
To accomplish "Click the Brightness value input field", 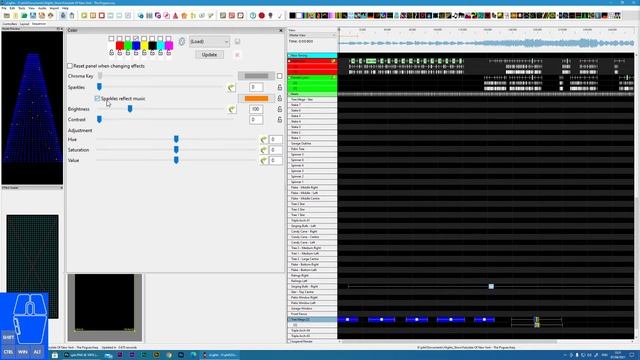I will pyautogui.click(x=256, y=109).
